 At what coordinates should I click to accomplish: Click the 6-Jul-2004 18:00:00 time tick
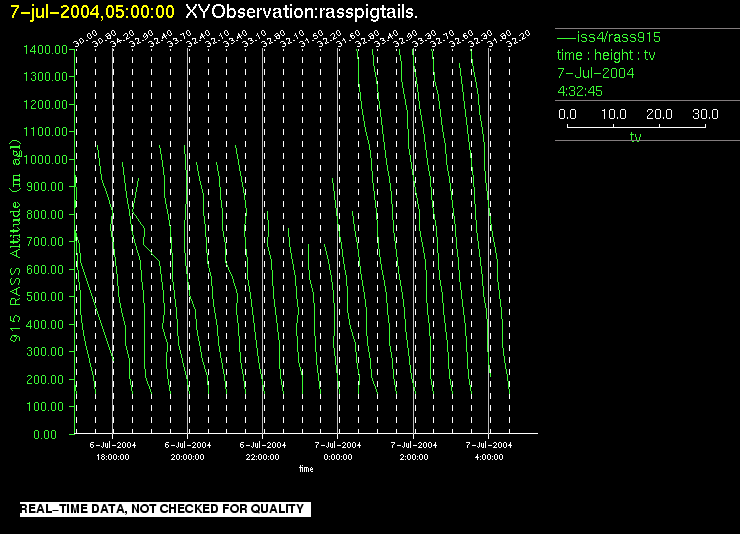tap(112, 450)
